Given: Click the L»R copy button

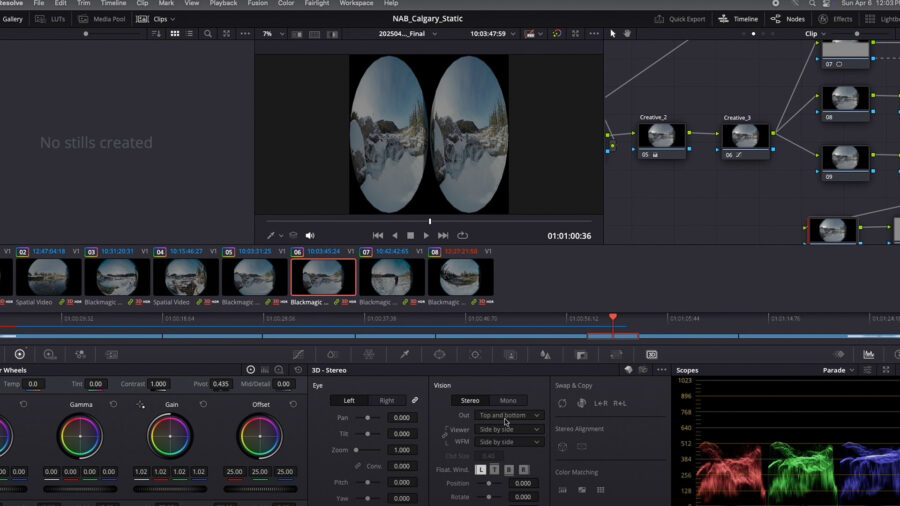Looking at the screenshot, I should tap(600, 403).
